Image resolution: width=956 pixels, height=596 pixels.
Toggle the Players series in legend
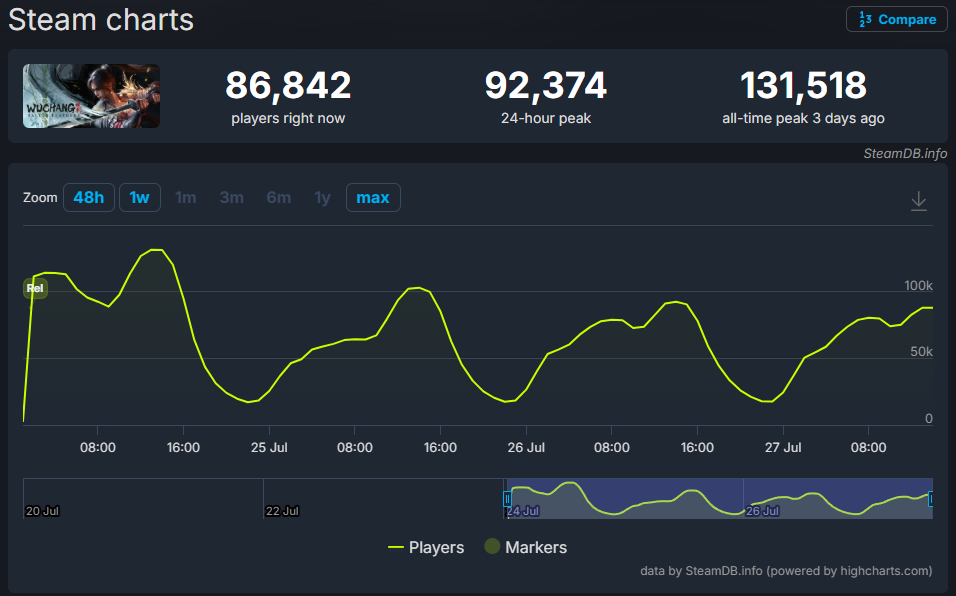426,547
